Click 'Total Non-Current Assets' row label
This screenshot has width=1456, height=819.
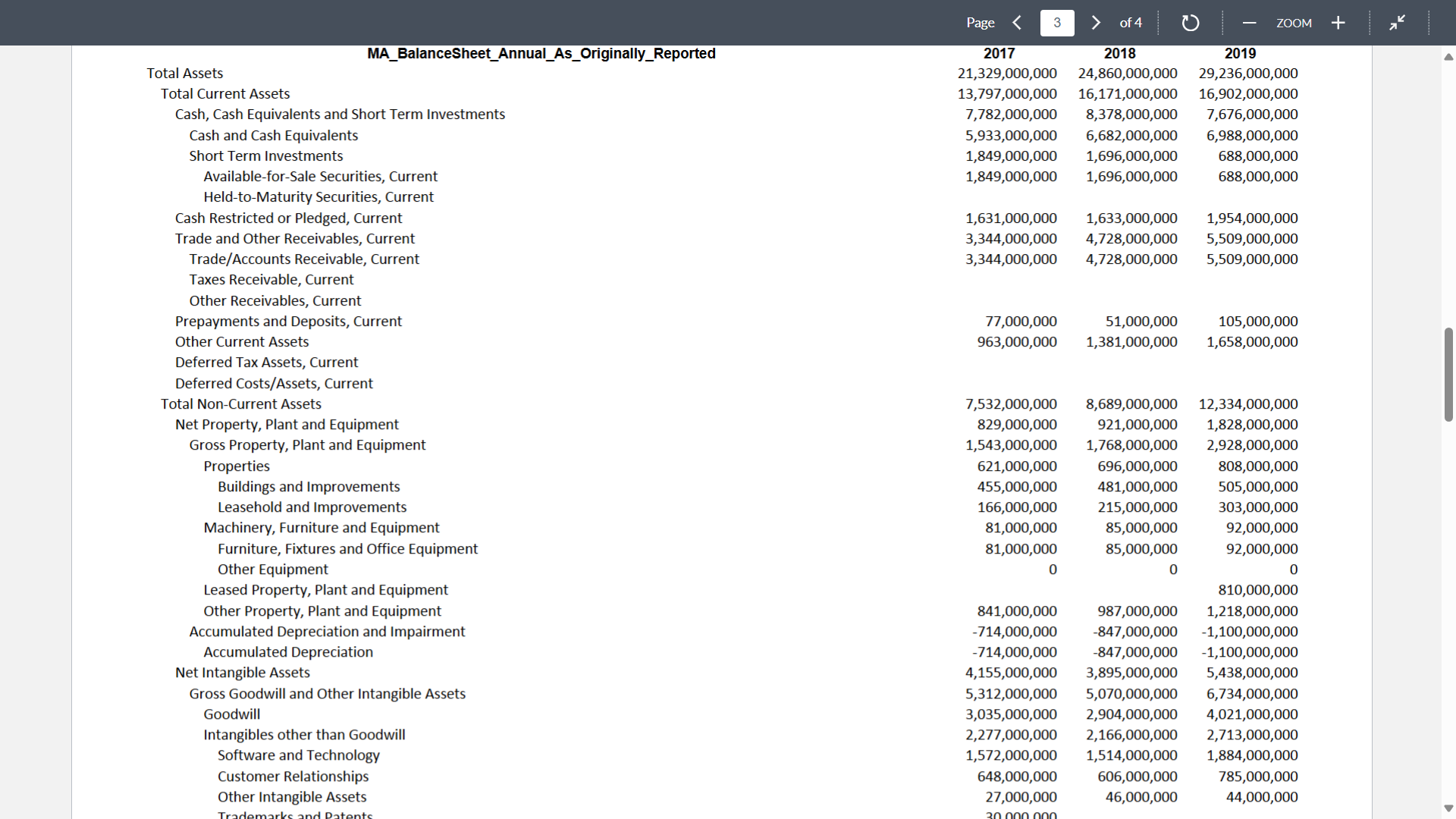tap(241, 404)
